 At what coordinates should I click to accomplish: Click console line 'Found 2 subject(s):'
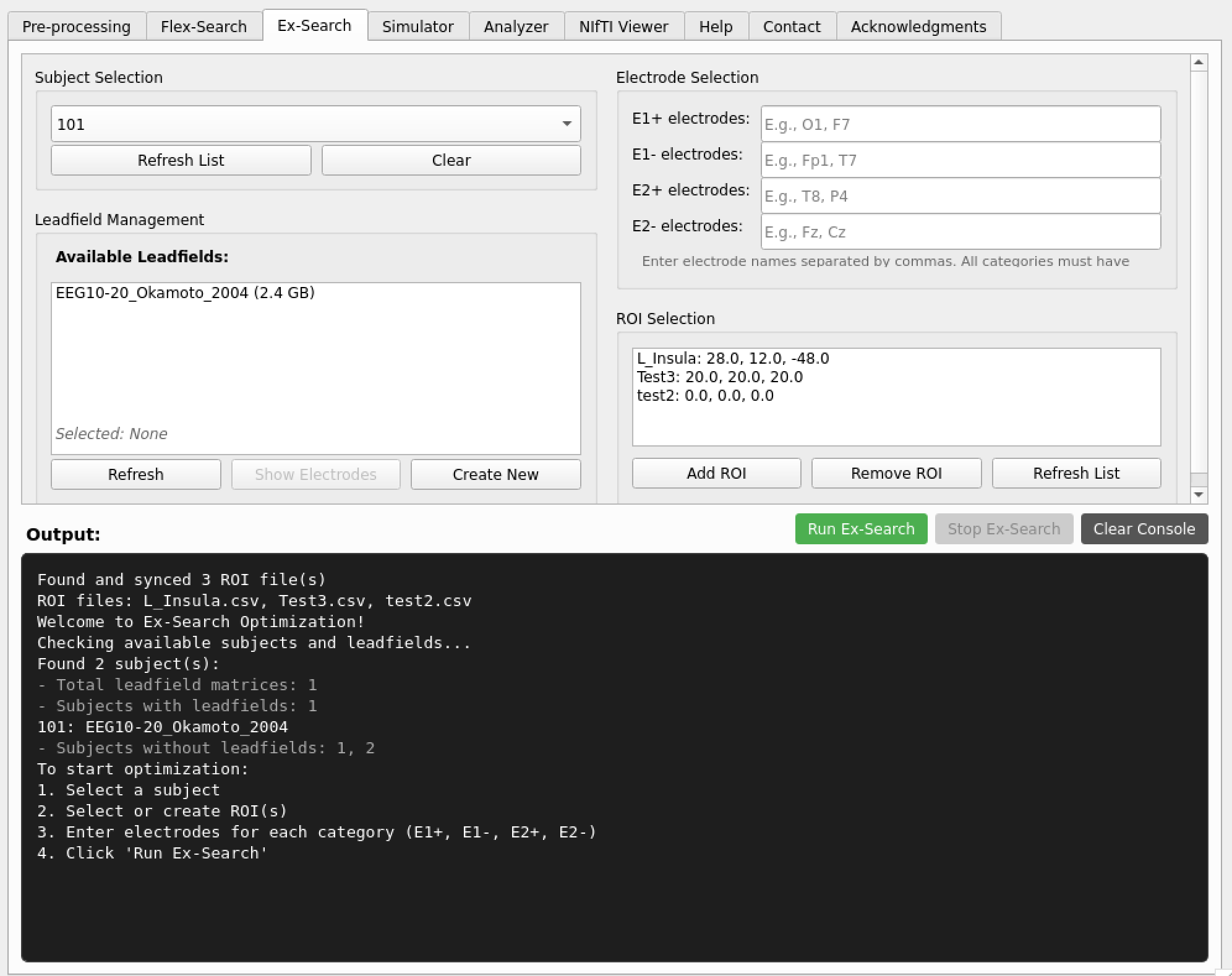[x=129, y=664]
